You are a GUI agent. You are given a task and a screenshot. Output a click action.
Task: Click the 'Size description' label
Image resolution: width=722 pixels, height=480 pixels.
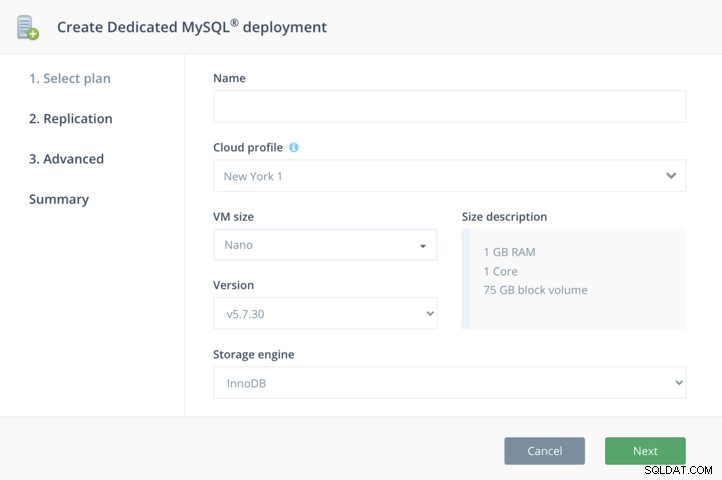(504, 217)
